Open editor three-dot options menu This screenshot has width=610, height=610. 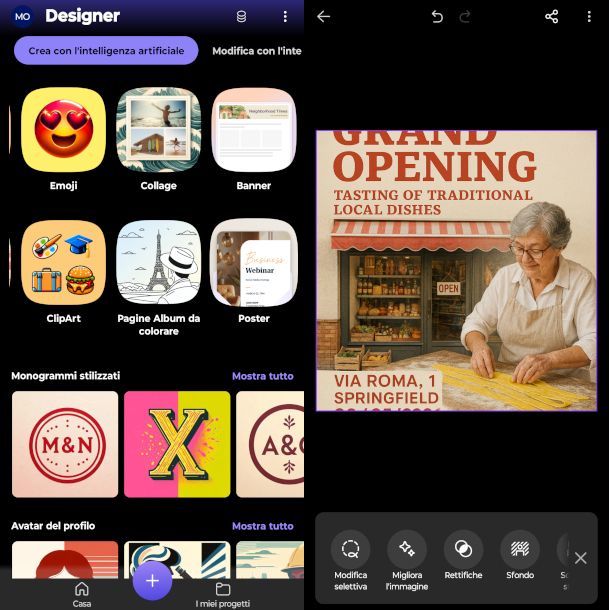point(589,16)
